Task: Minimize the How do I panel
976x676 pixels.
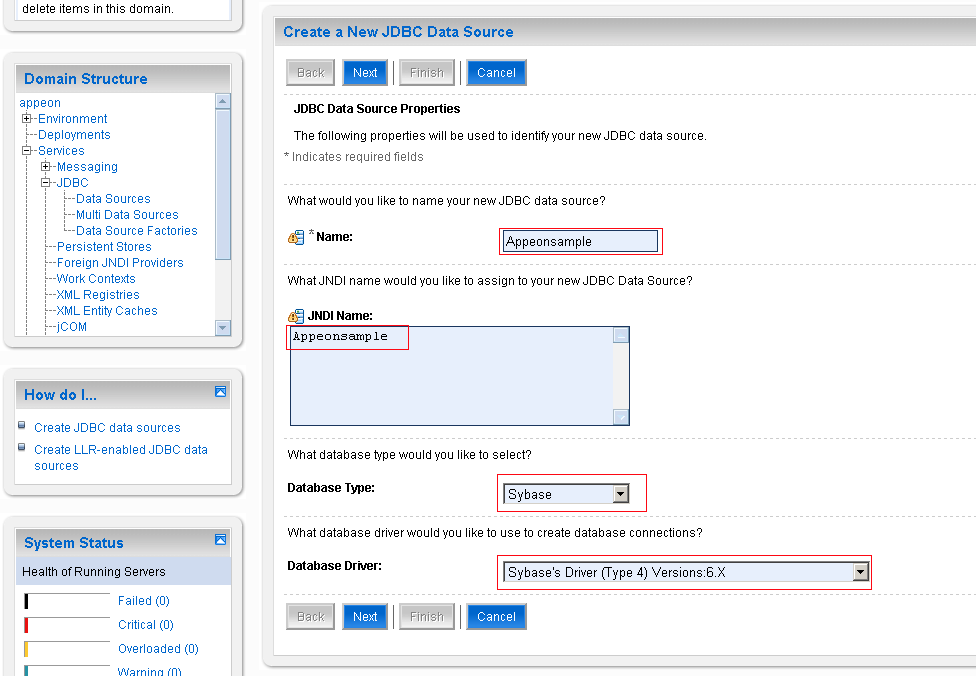Action: 220,392
